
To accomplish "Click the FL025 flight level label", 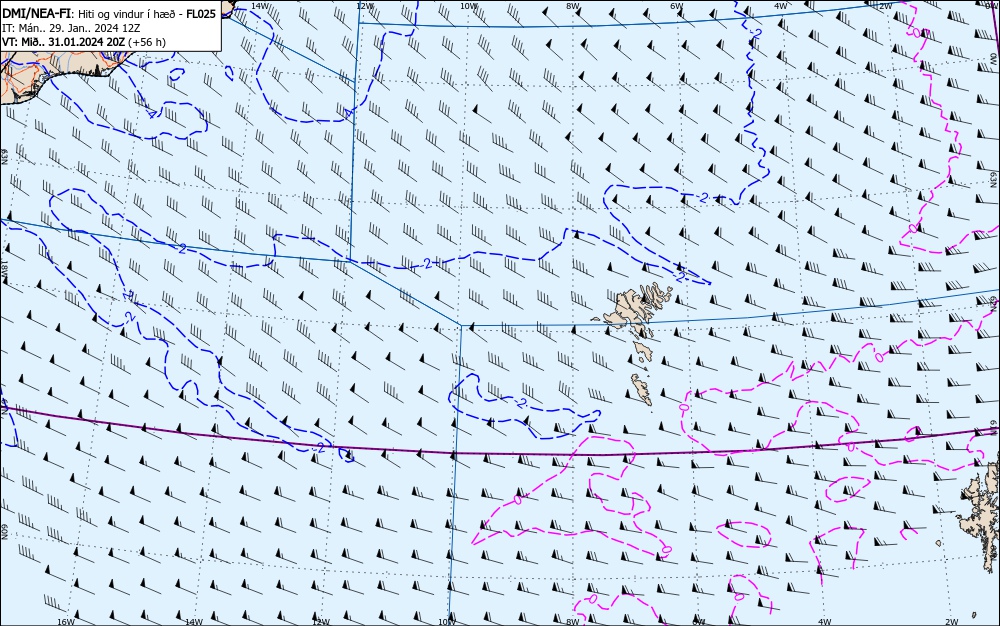I will pos(201,14).
